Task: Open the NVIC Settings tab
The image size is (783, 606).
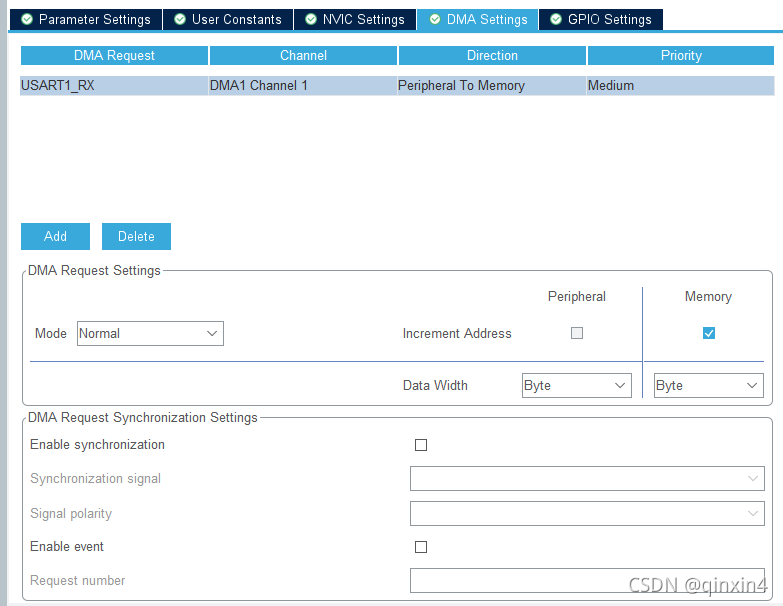Action: (x=355, y=19)
